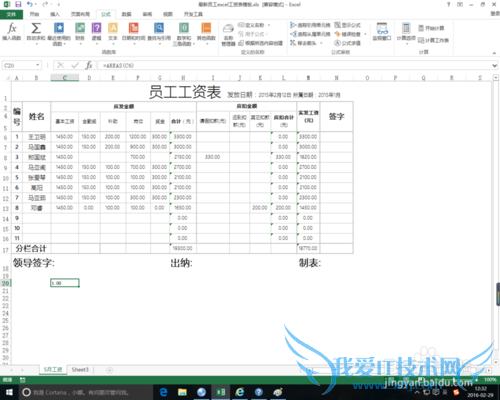
Task: Redo the last undone action
Action: pos(45,4)
